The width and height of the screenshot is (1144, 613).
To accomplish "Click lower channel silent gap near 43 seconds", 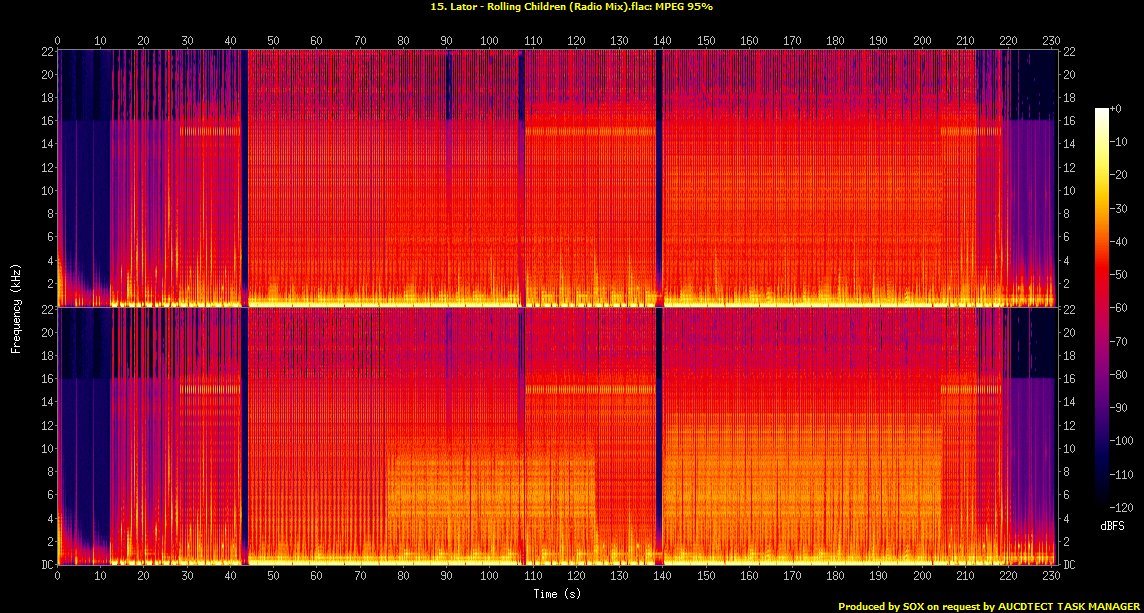I will click(244, 430).
